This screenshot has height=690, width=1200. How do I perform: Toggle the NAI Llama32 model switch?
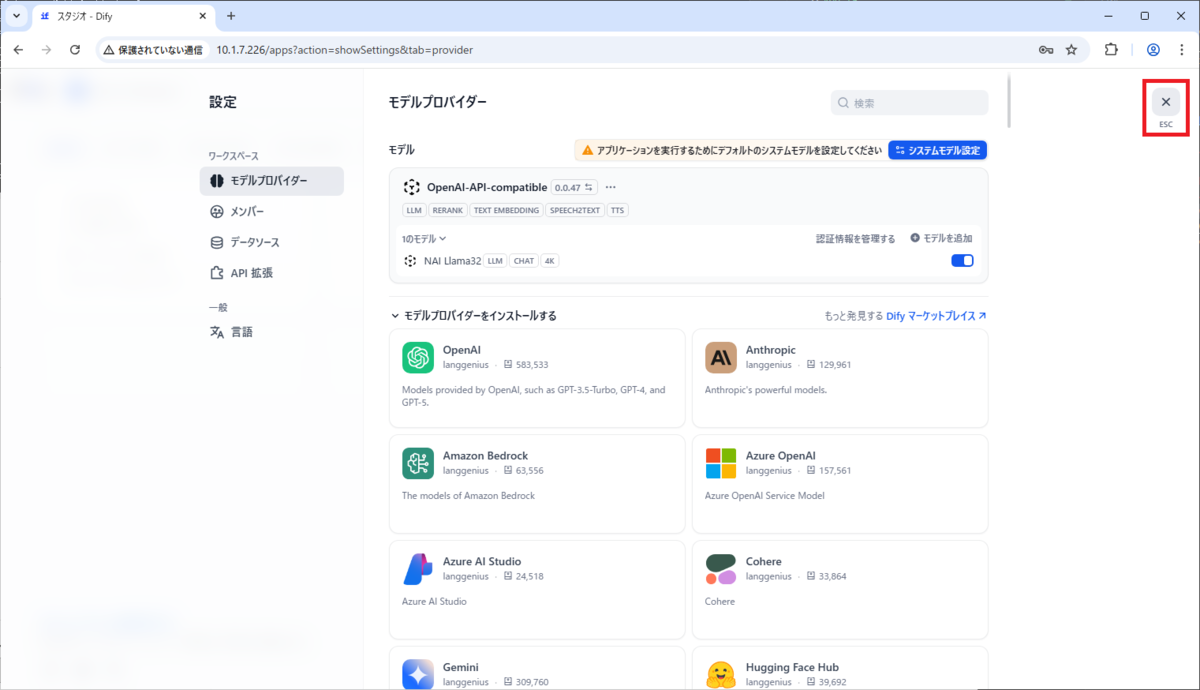tap(962, 261)
